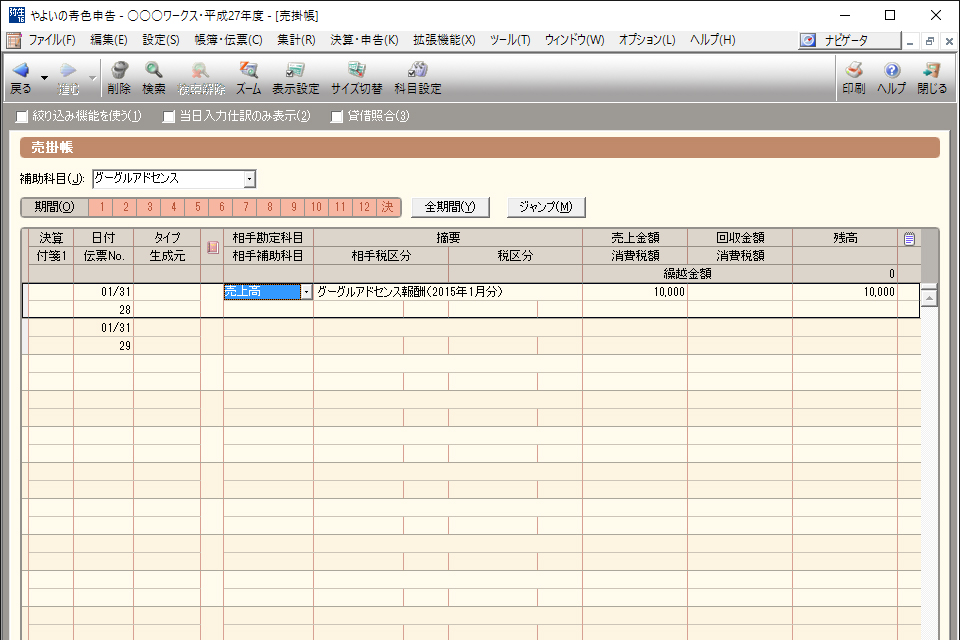Open the 決算・申告 menu
Image resolution: width=960 pixels, height=640 pixels.
tap(364, 40)
